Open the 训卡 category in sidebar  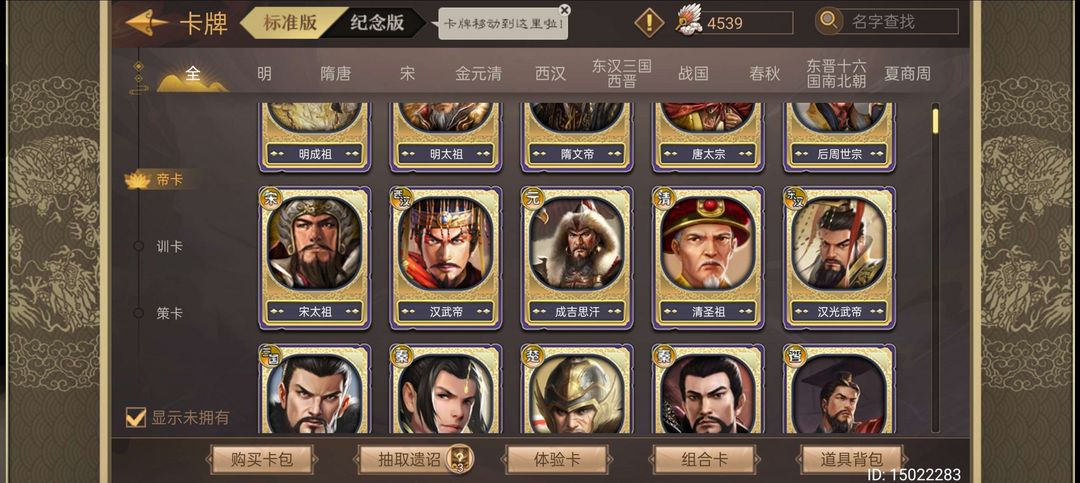coord(169,246)
